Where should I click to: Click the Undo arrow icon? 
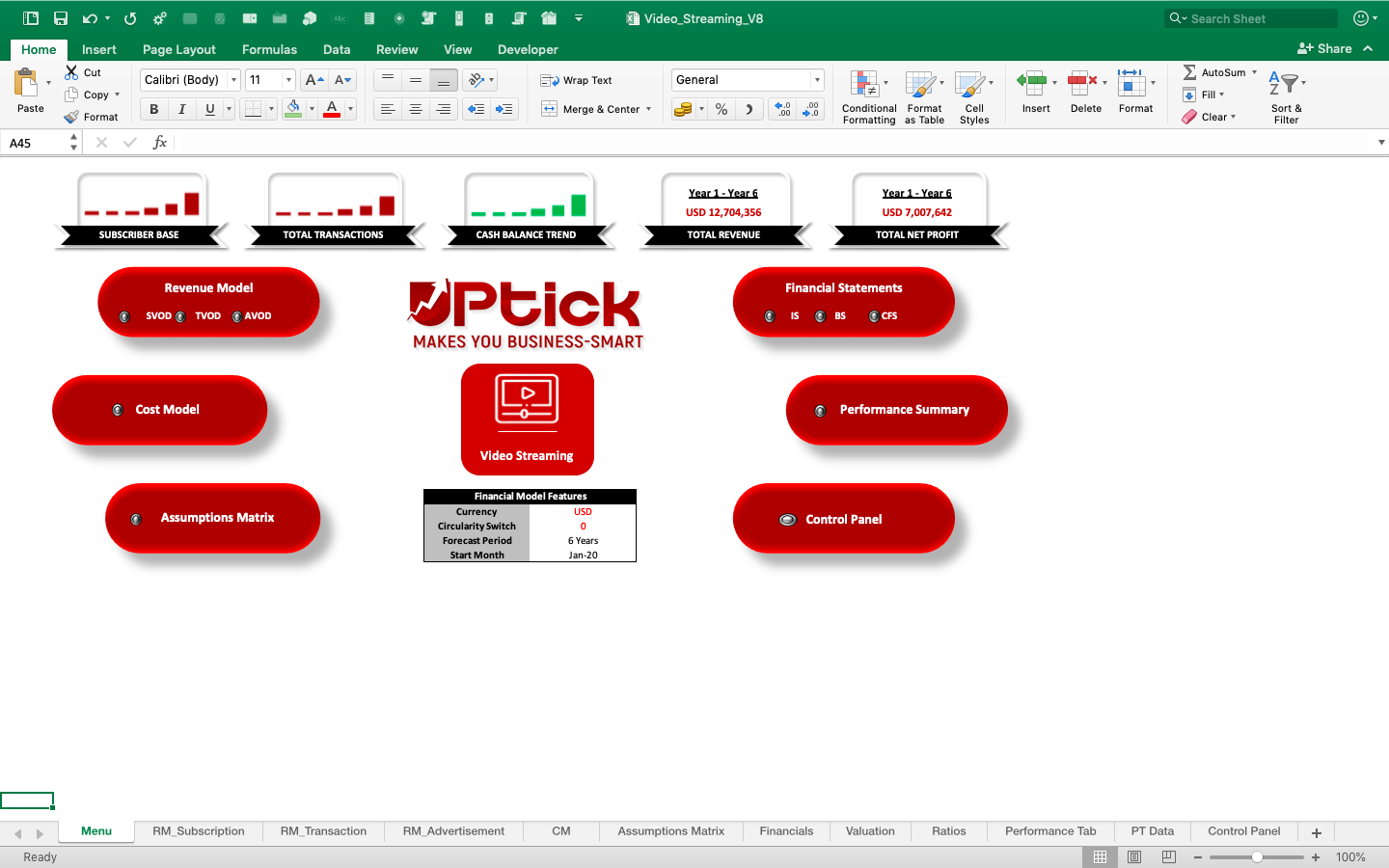[x=90, y=18]
